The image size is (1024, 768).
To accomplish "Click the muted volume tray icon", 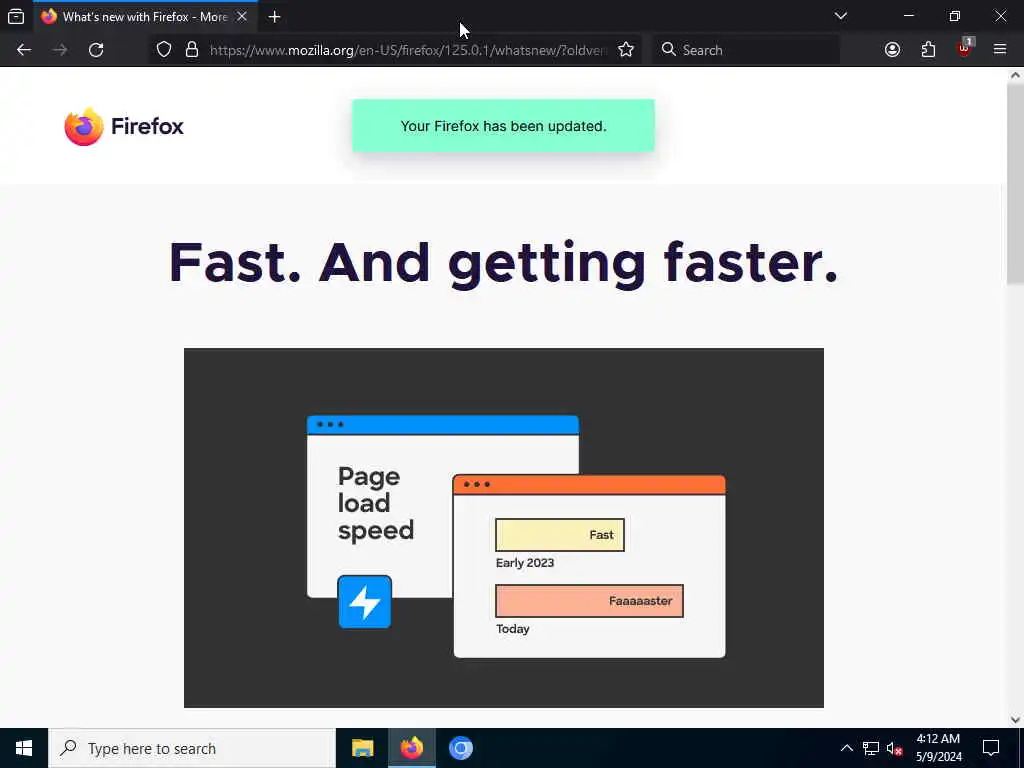I will click(x=895, y=748).
